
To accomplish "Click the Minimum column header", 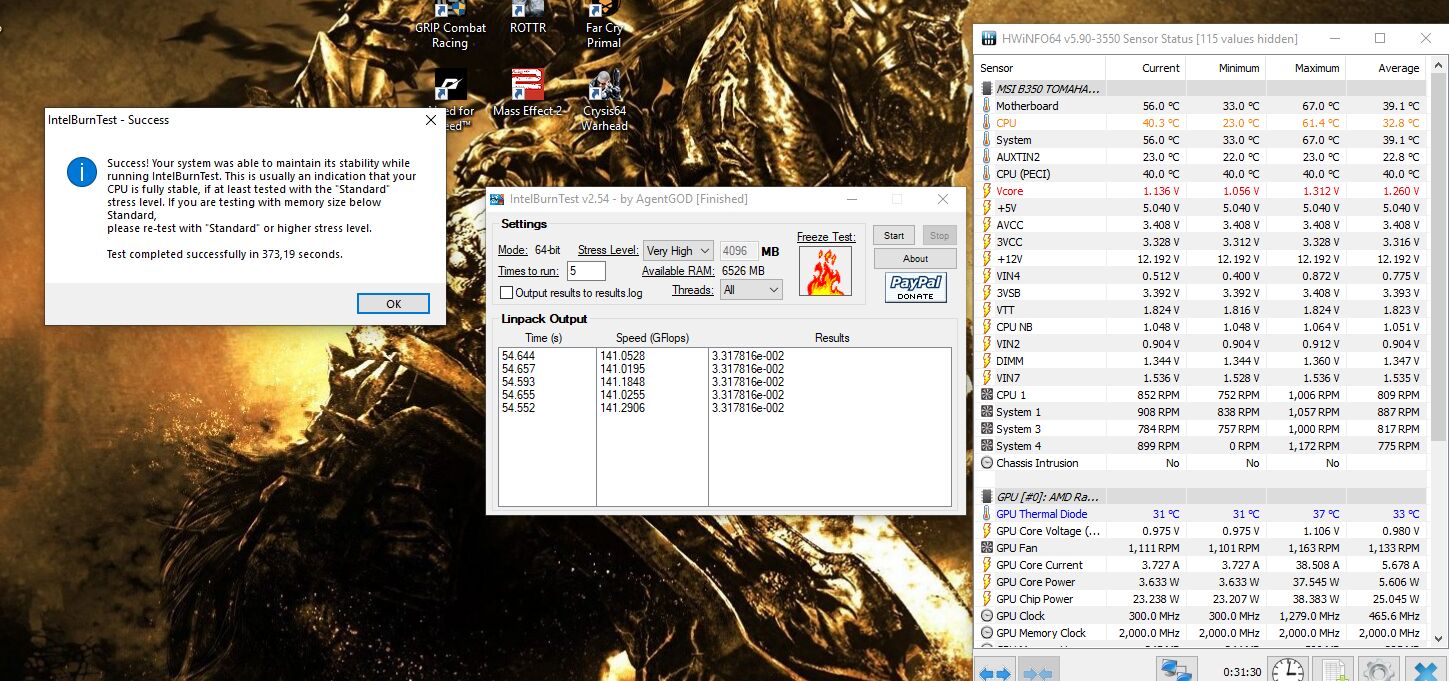I will (x=1225, y=68).
